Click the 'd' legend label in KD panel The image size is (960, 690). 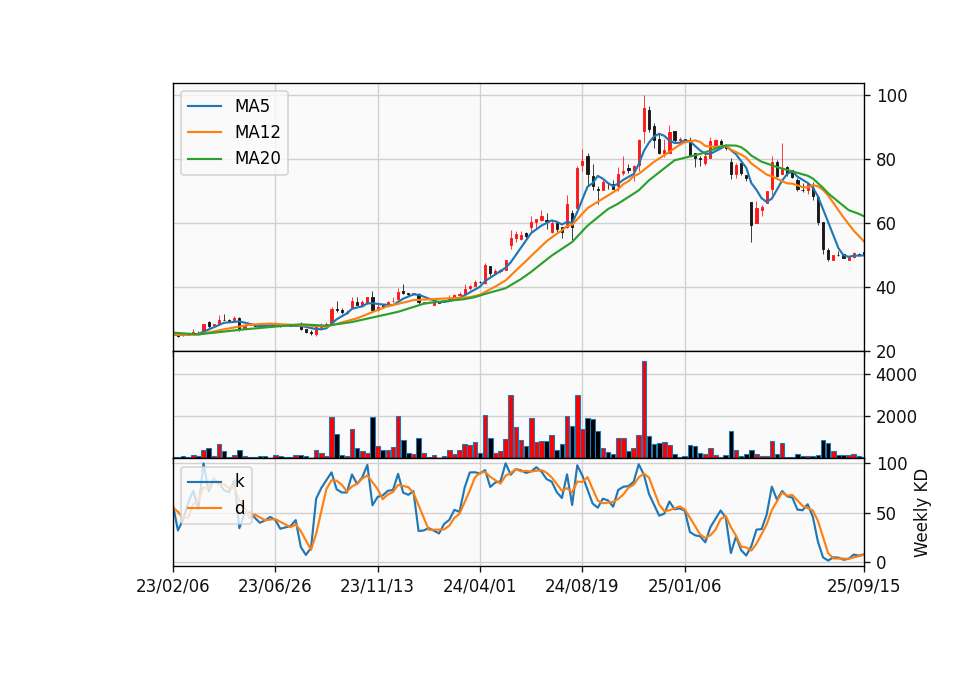coord(239,508)
